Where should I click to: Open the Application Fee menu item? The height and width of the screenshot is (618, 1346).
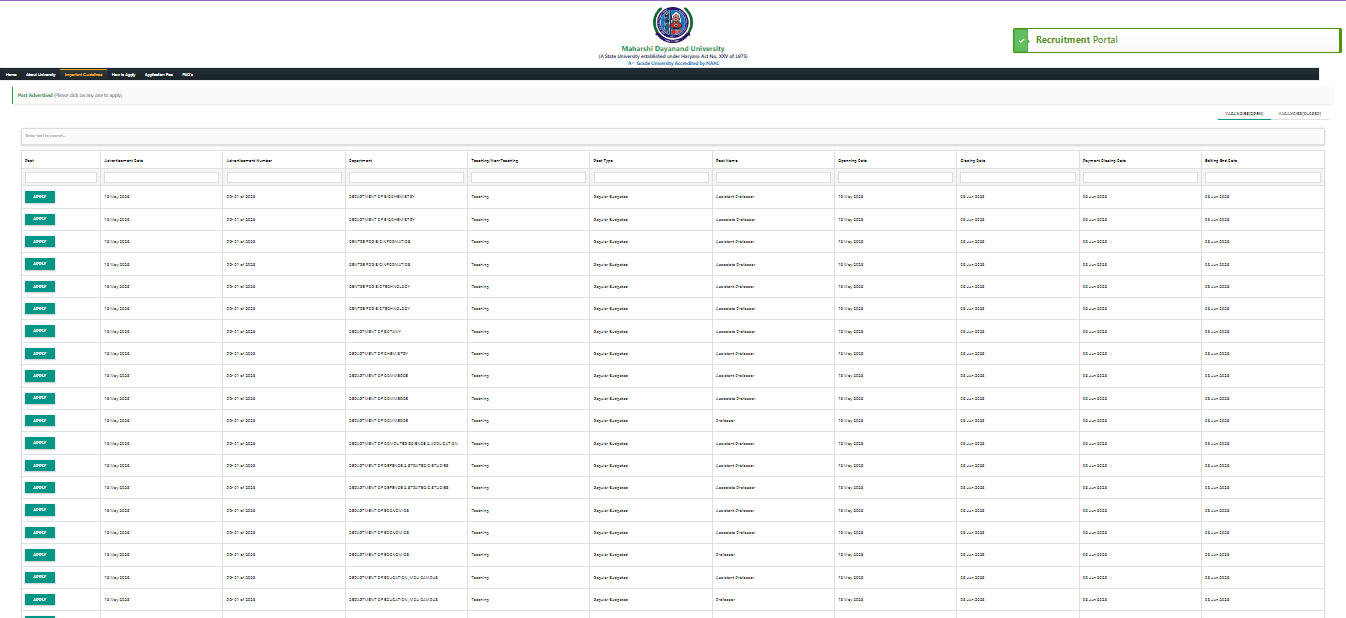click(159, 75)
